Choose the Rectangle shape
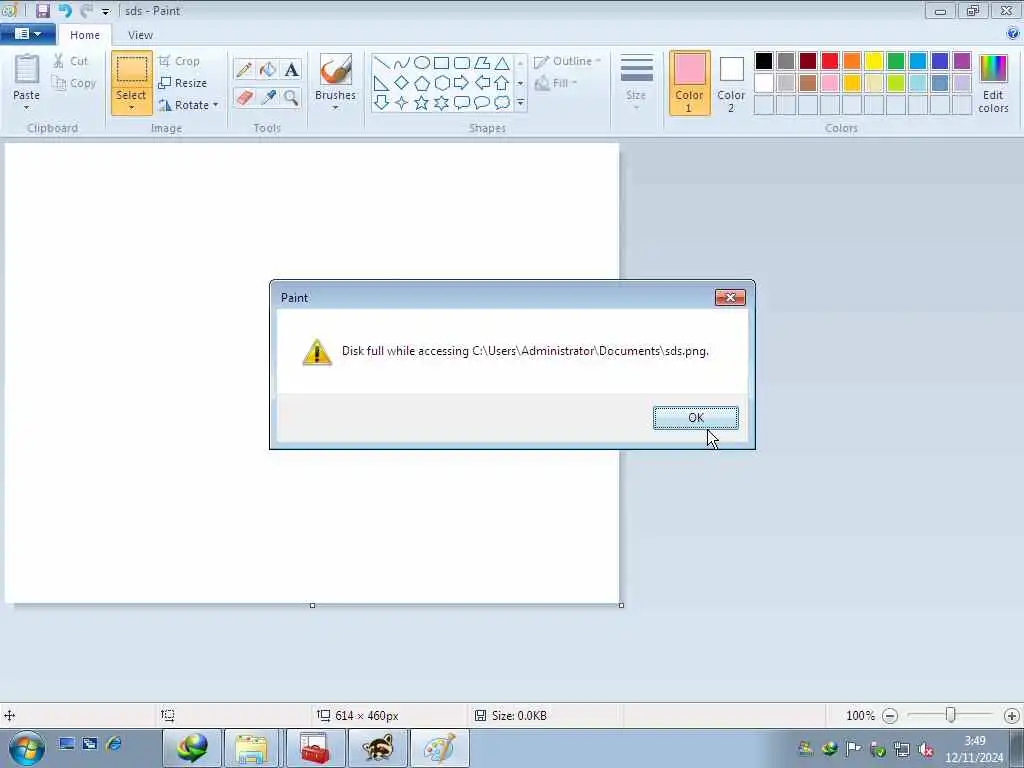Screen dimensions: 1024x768 tap(441, 63)
